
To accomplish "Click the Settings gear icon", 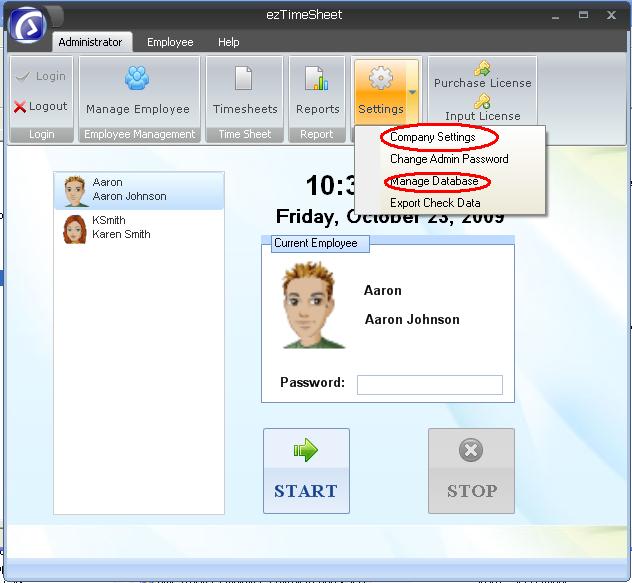I will click(x=380, y=78).
